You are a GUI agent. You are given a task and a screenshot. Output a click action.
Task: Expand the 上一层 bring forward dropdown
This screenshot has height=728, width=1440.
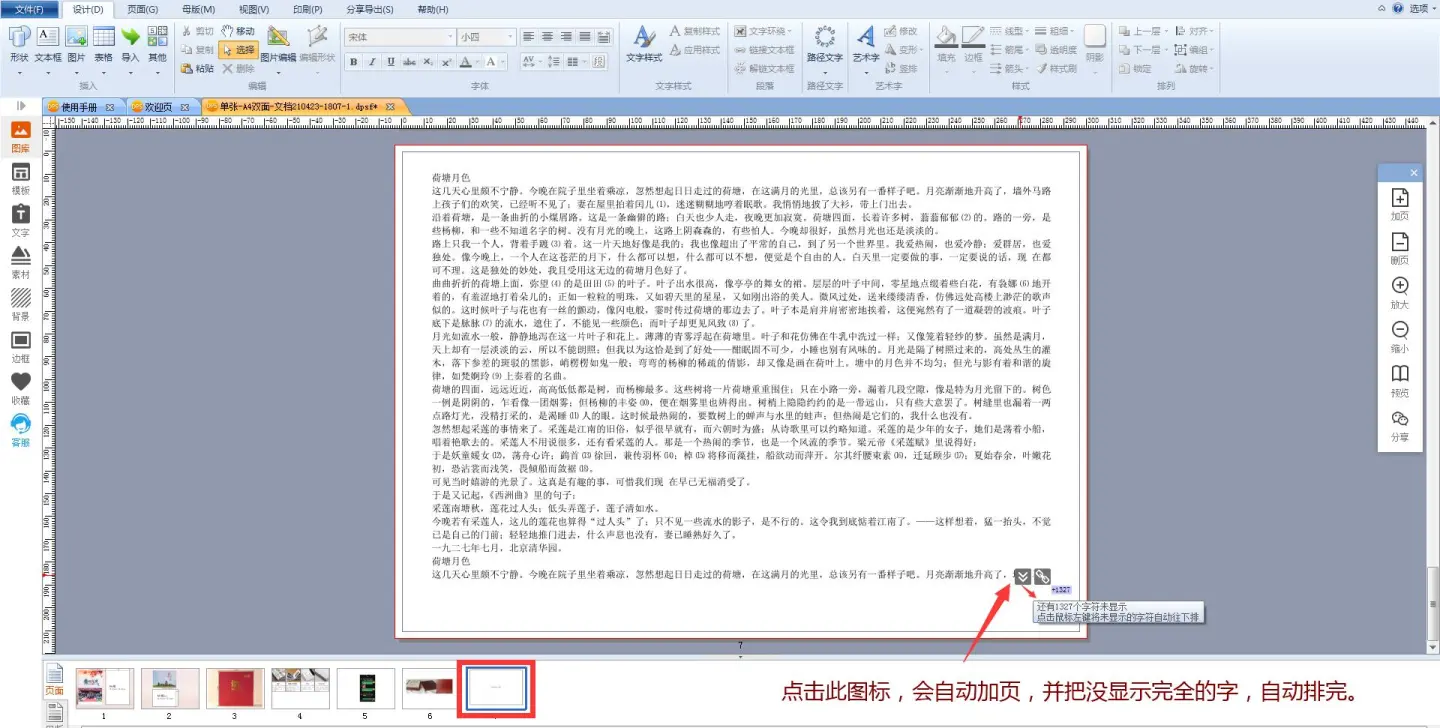pos(1143,31)
